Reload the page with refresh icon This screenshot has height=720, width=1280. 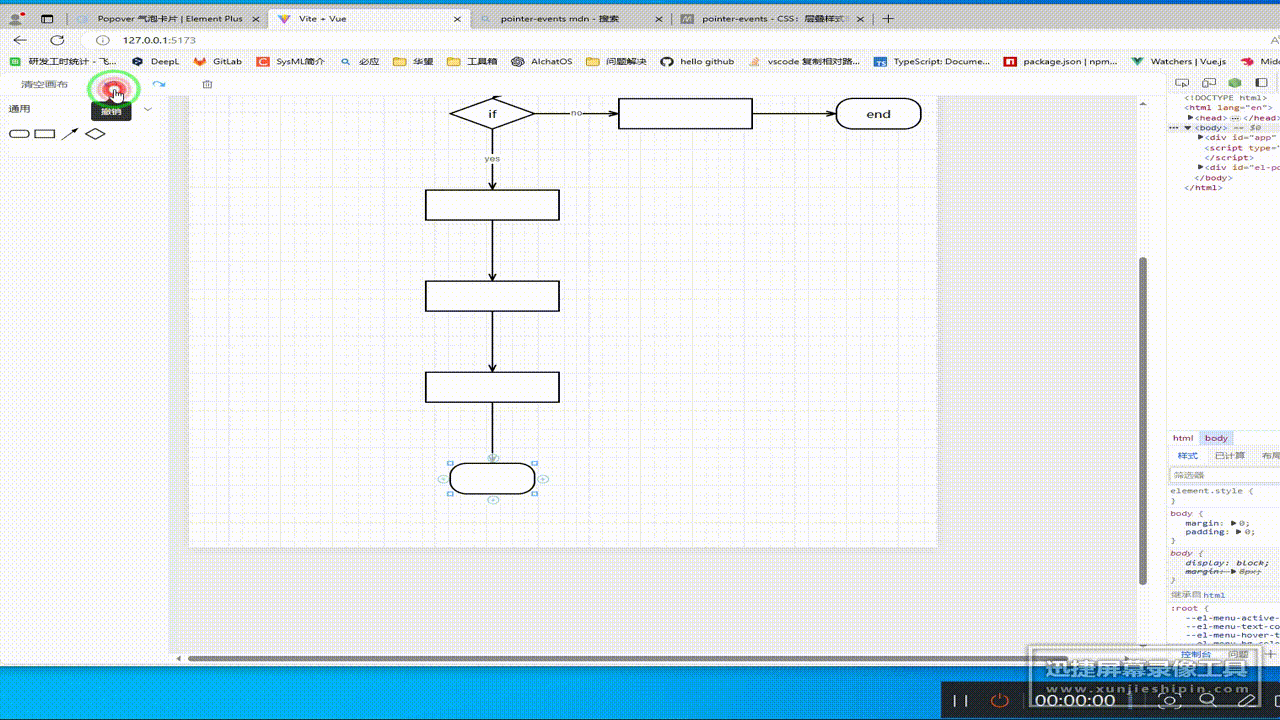57,40
